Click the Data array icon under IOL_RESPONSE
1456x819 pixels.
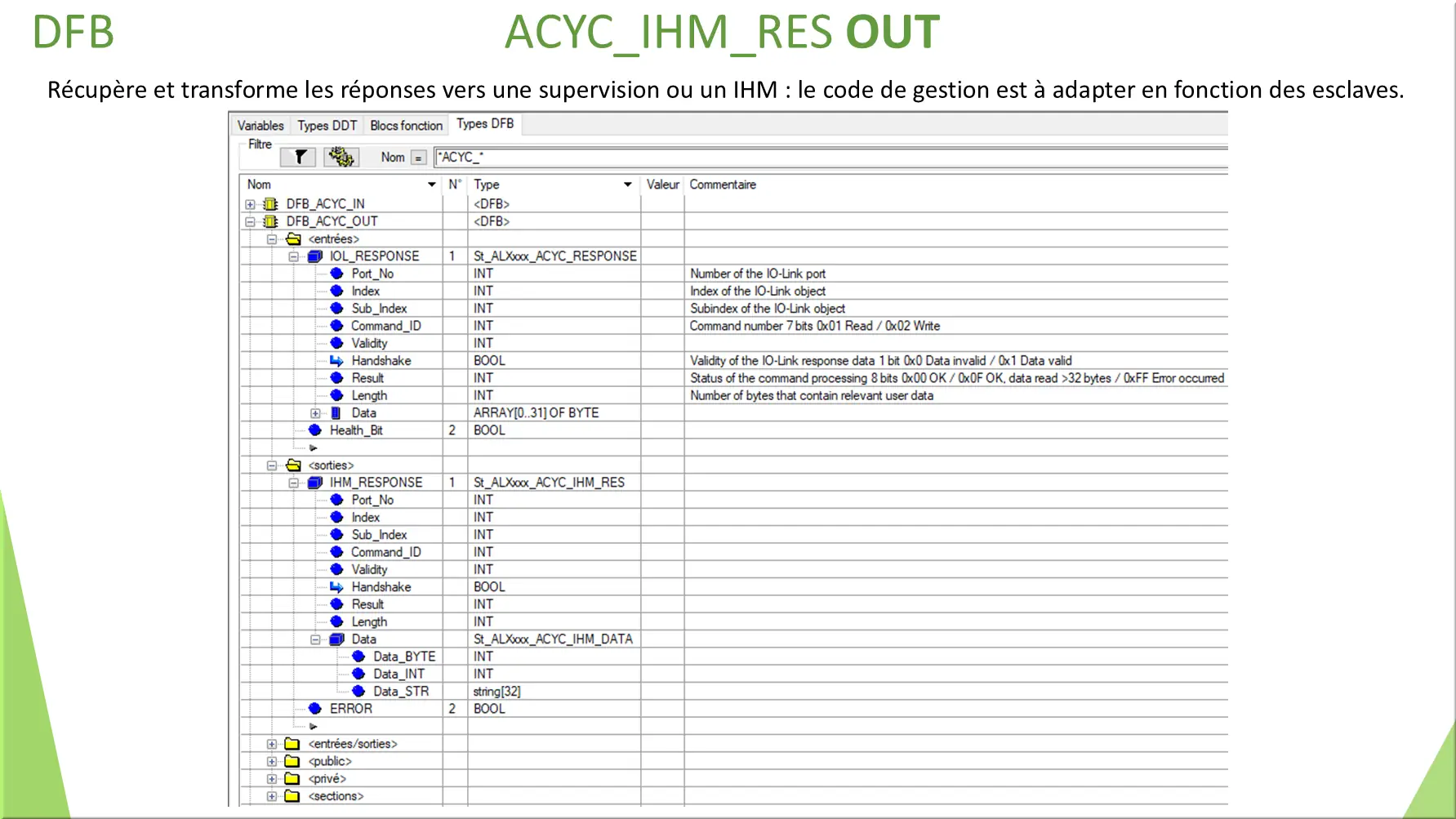point(336,413)
